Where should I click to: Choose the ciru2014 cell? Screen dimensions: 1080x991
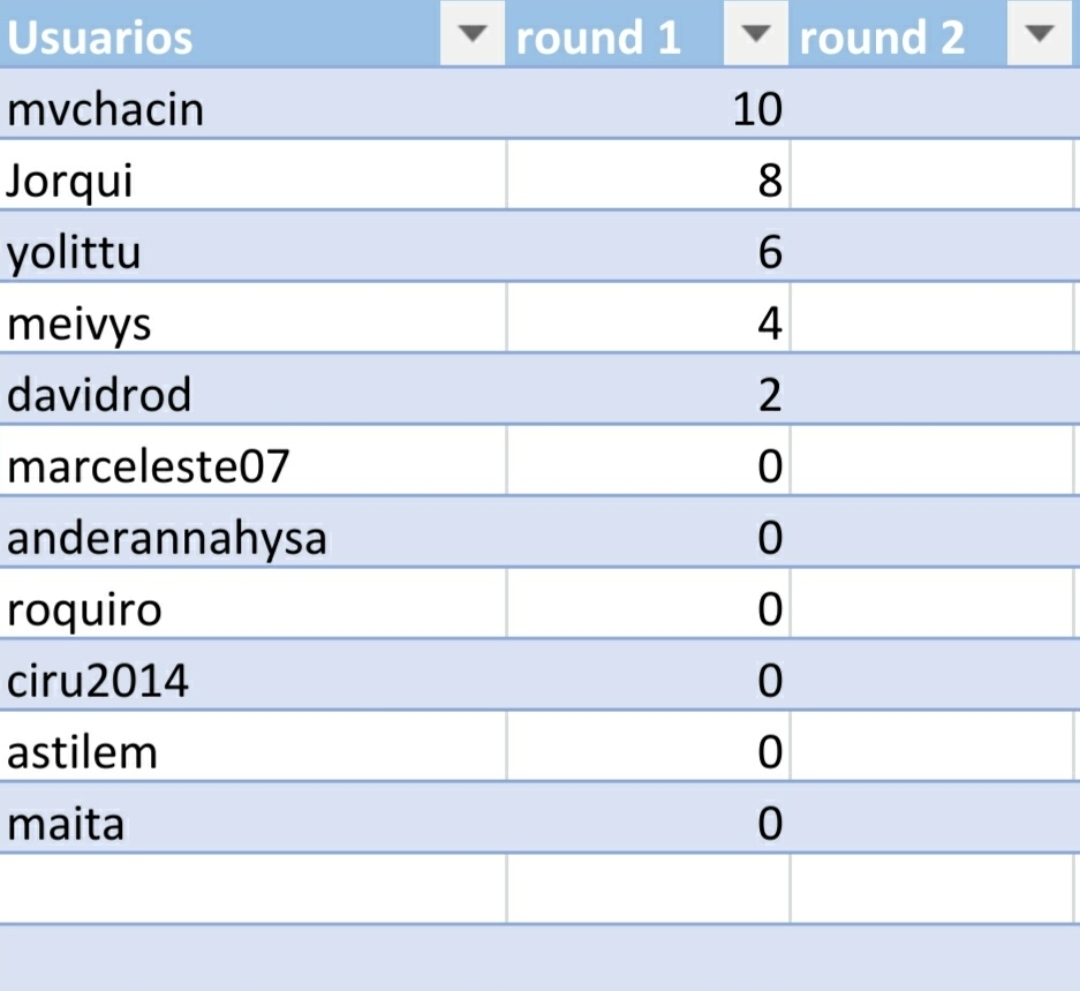click(x=98, y=682)
